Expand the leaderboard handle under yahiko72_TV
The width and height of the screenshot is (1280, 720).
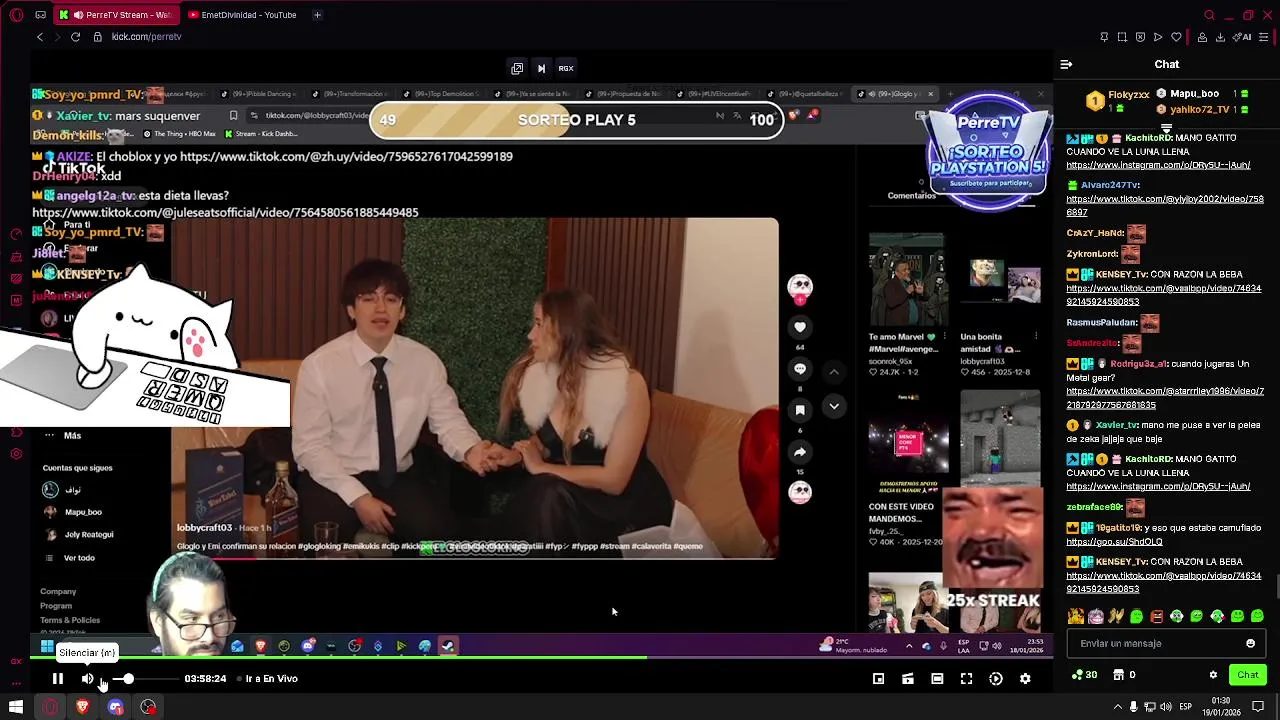click(x=1166, y=128)
